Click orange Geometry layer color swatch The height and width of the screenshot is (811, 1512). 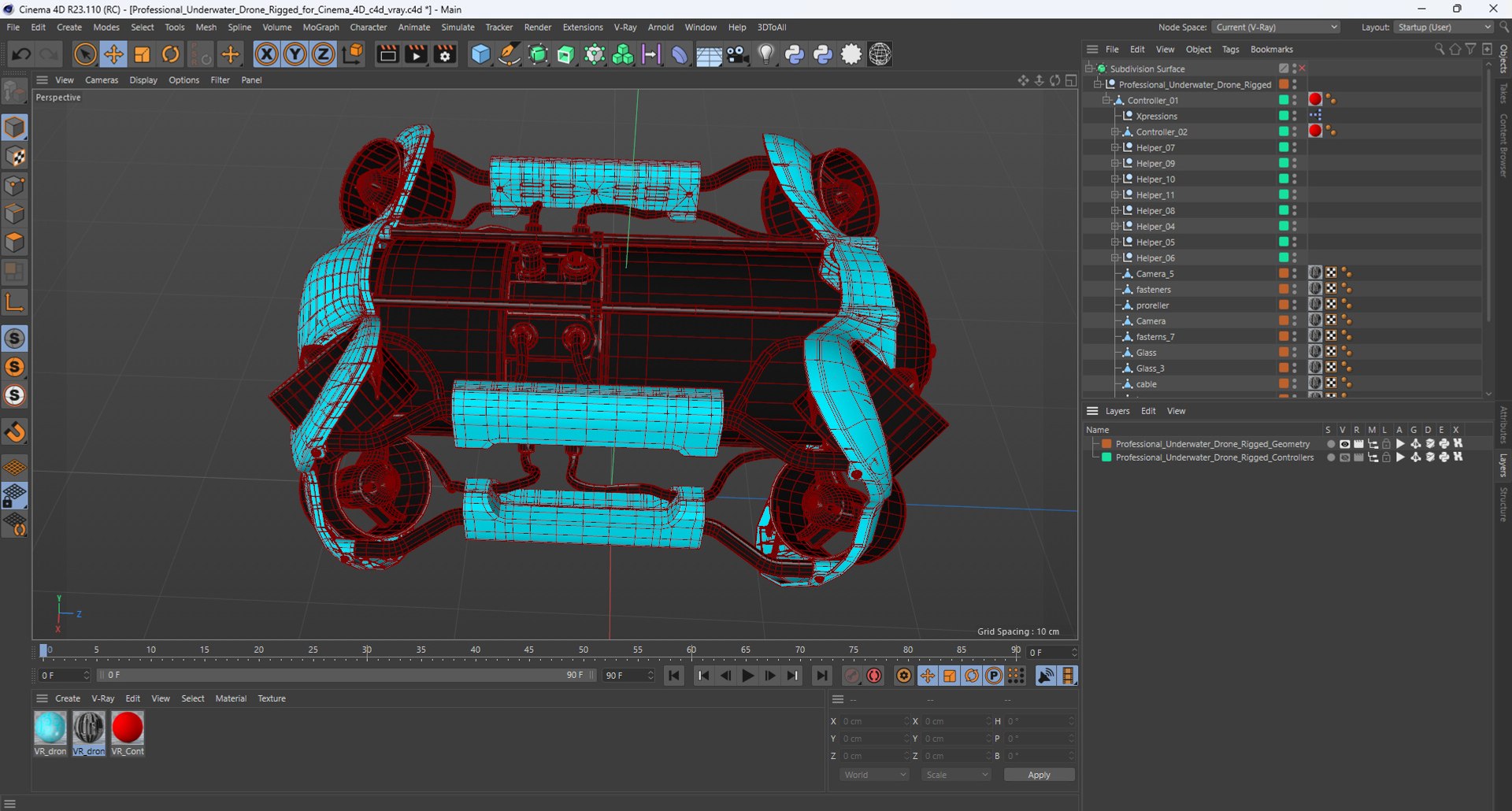1106,444
